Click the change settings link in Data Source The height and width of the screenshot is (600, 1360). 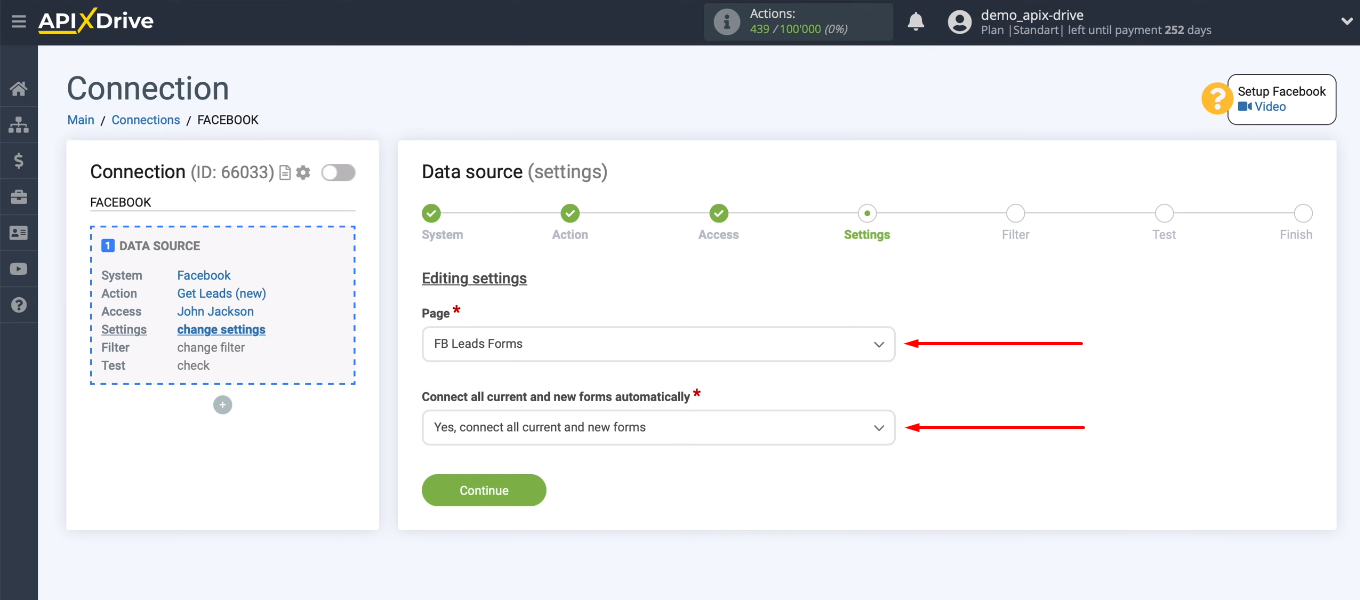point(221,329)
